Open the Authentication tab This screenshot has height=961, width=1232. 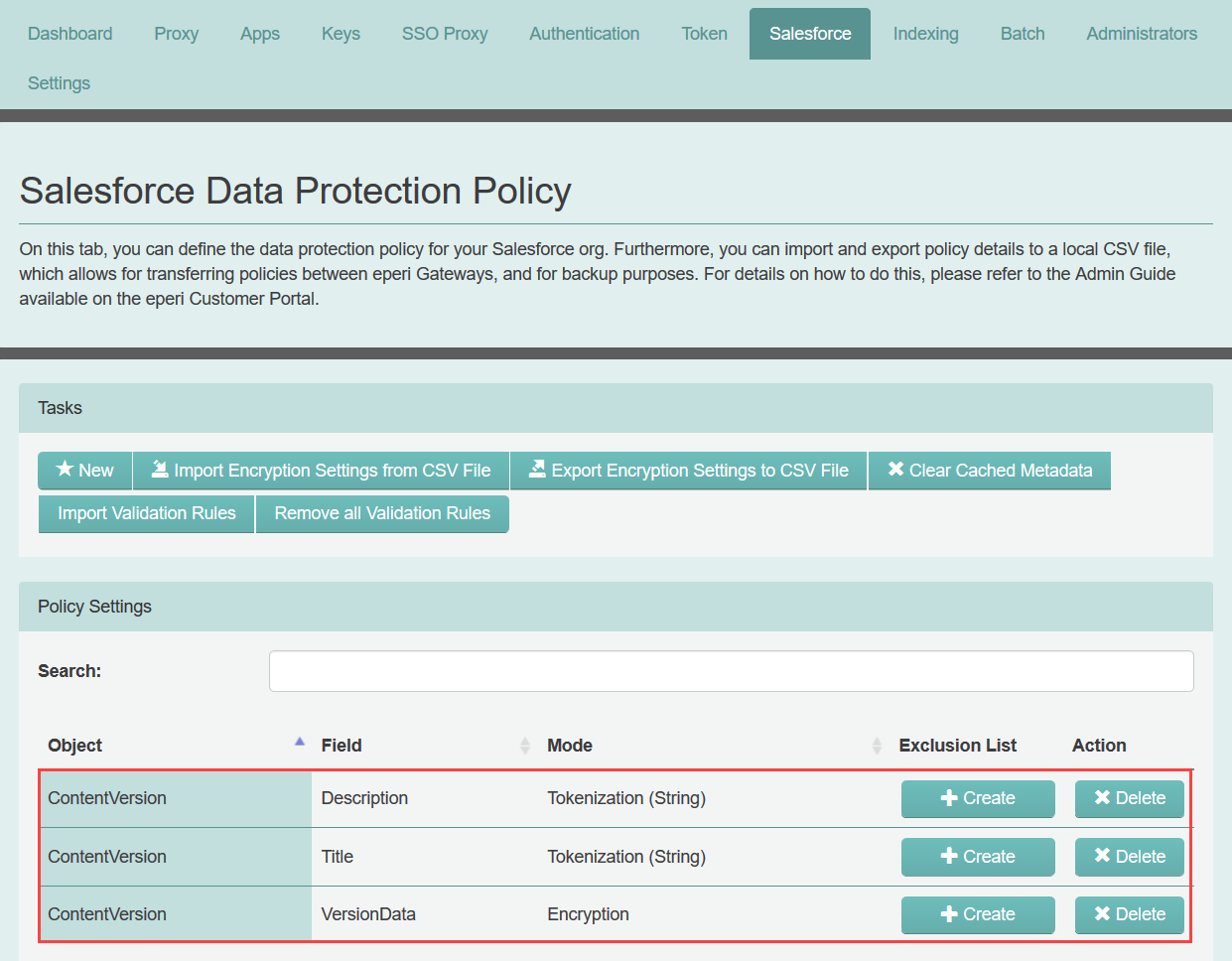coord(585,34)
